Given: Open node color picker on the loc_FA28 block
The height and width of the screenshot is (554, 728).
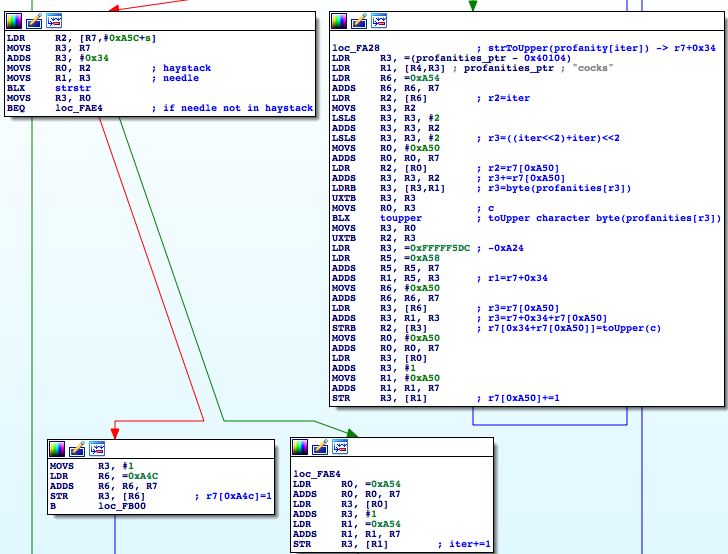Looking at the screenshot, I should (x=339, y=20).
